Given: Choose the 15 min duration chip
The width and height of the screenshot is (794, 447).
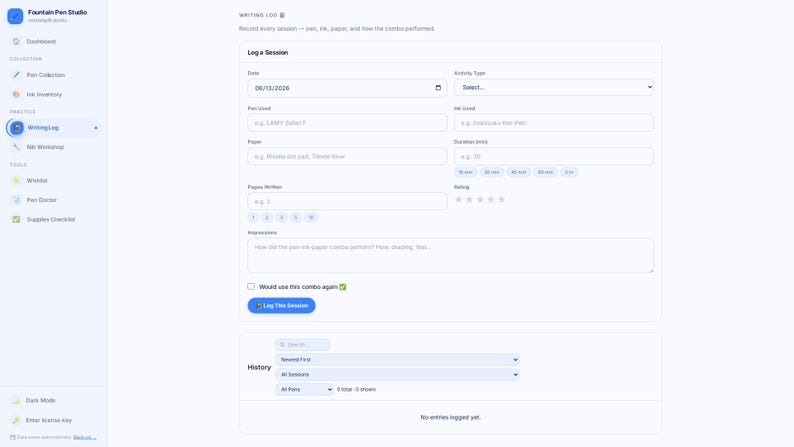Looking at the screenshot, I should coord(465,172).
